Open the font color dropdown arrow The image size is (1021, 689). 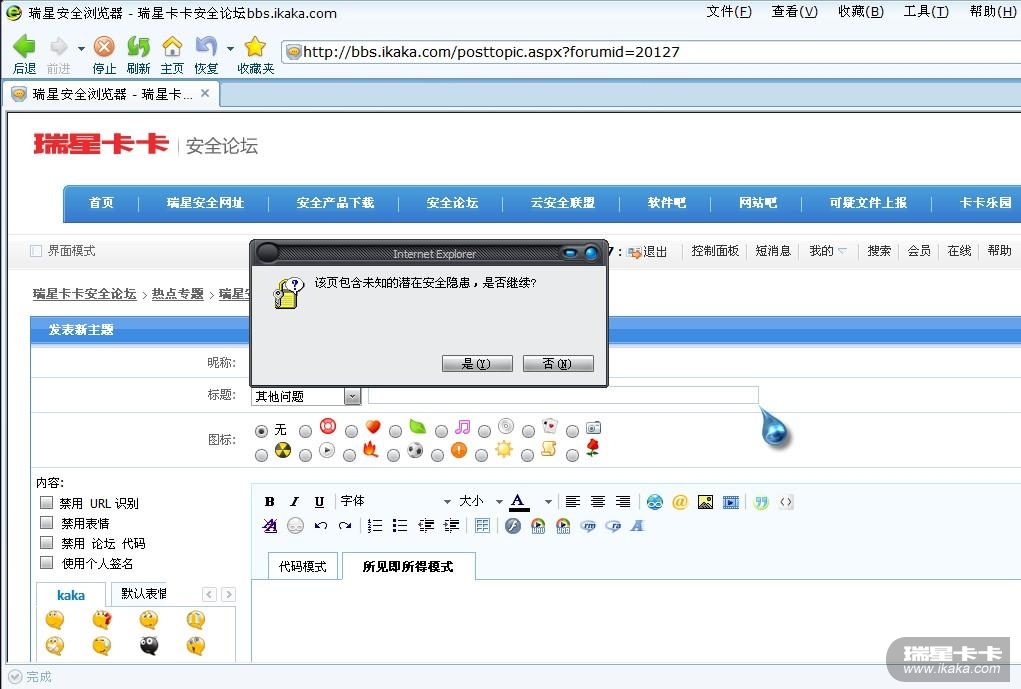[x=548, y=501]
